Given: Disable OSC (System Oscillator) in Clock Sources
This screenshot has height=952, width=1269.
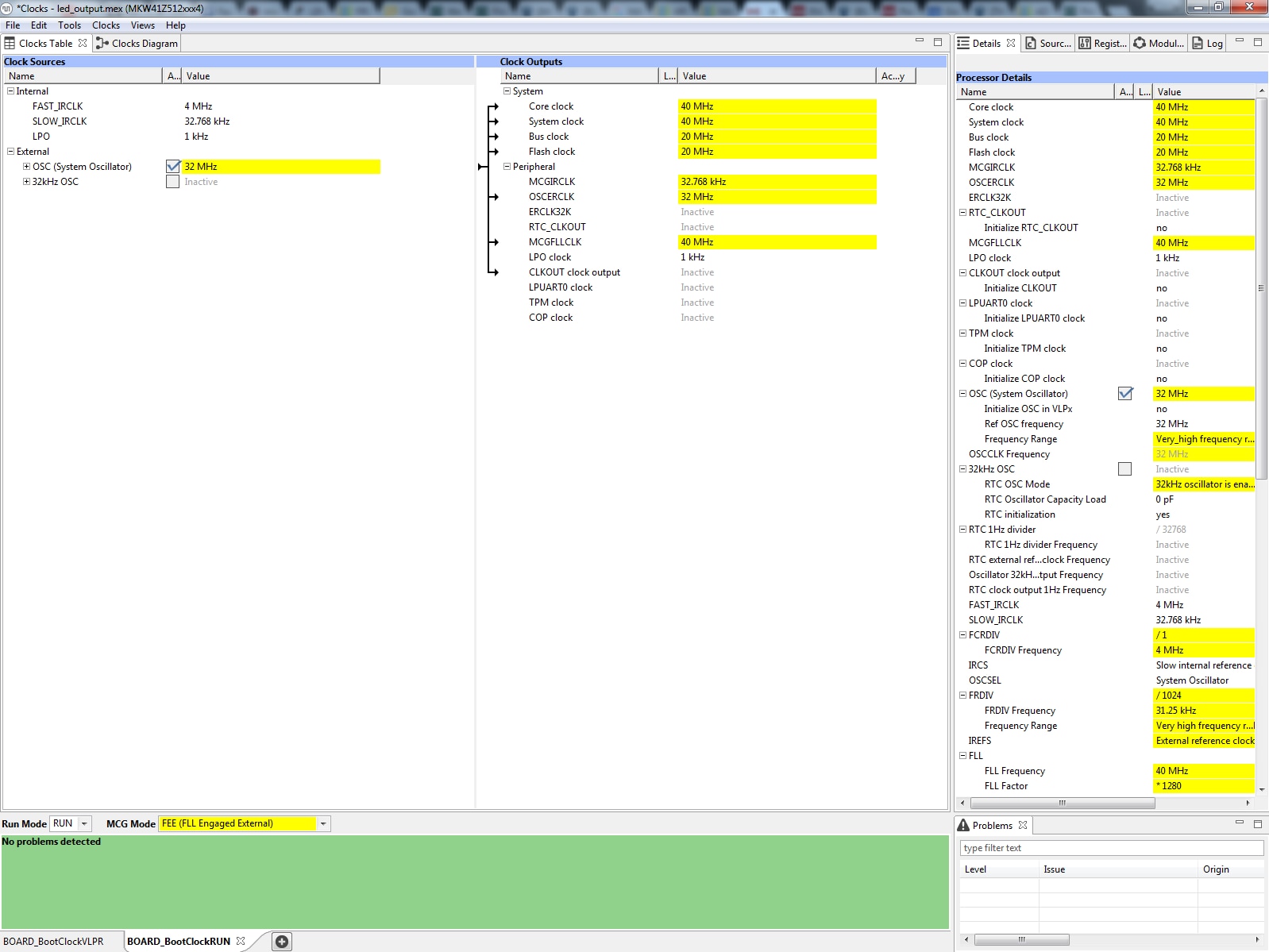Looking at the screenshot, I should coord(173,167).
